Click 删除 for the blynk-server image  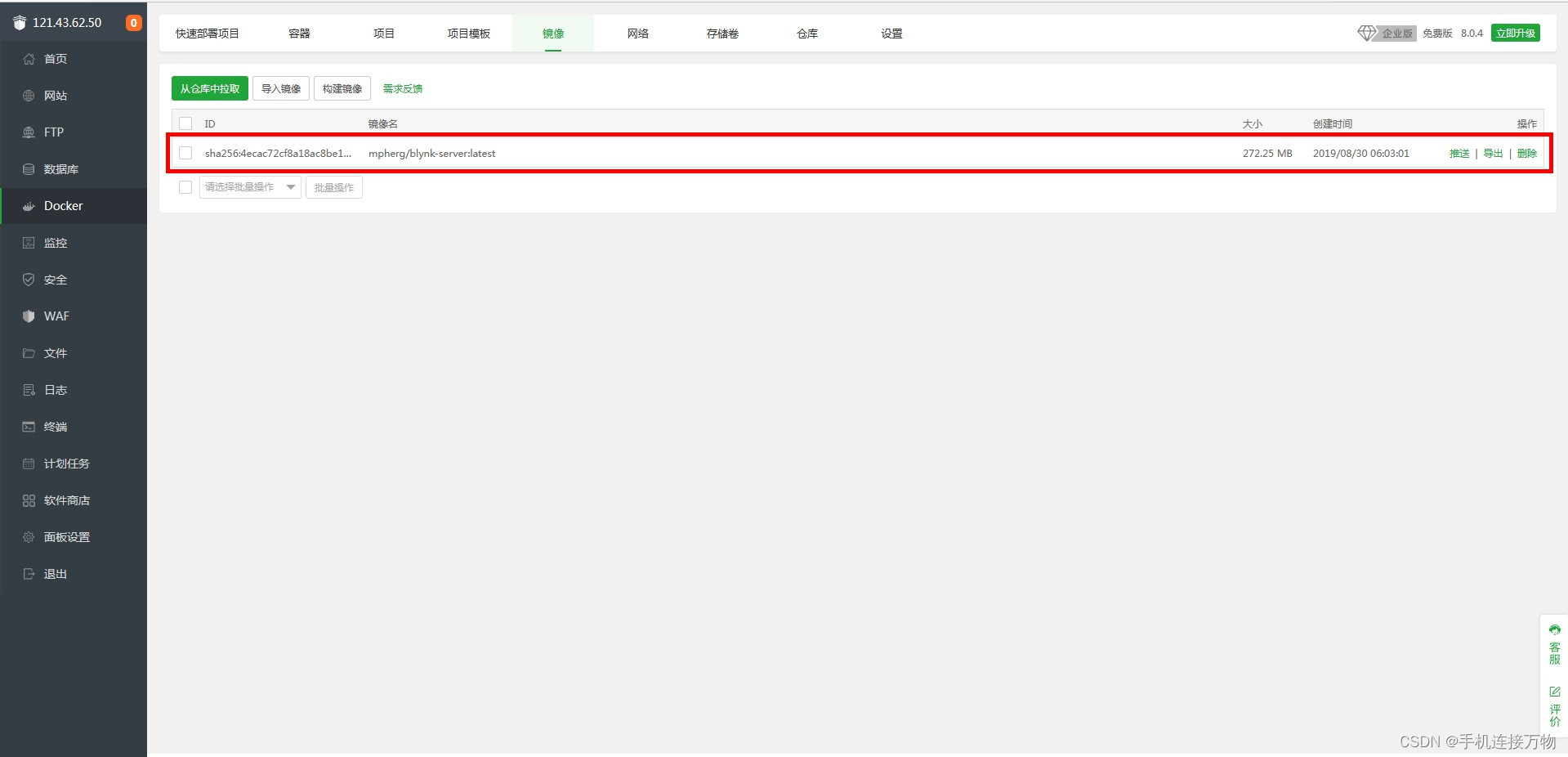click(1527, 153)
